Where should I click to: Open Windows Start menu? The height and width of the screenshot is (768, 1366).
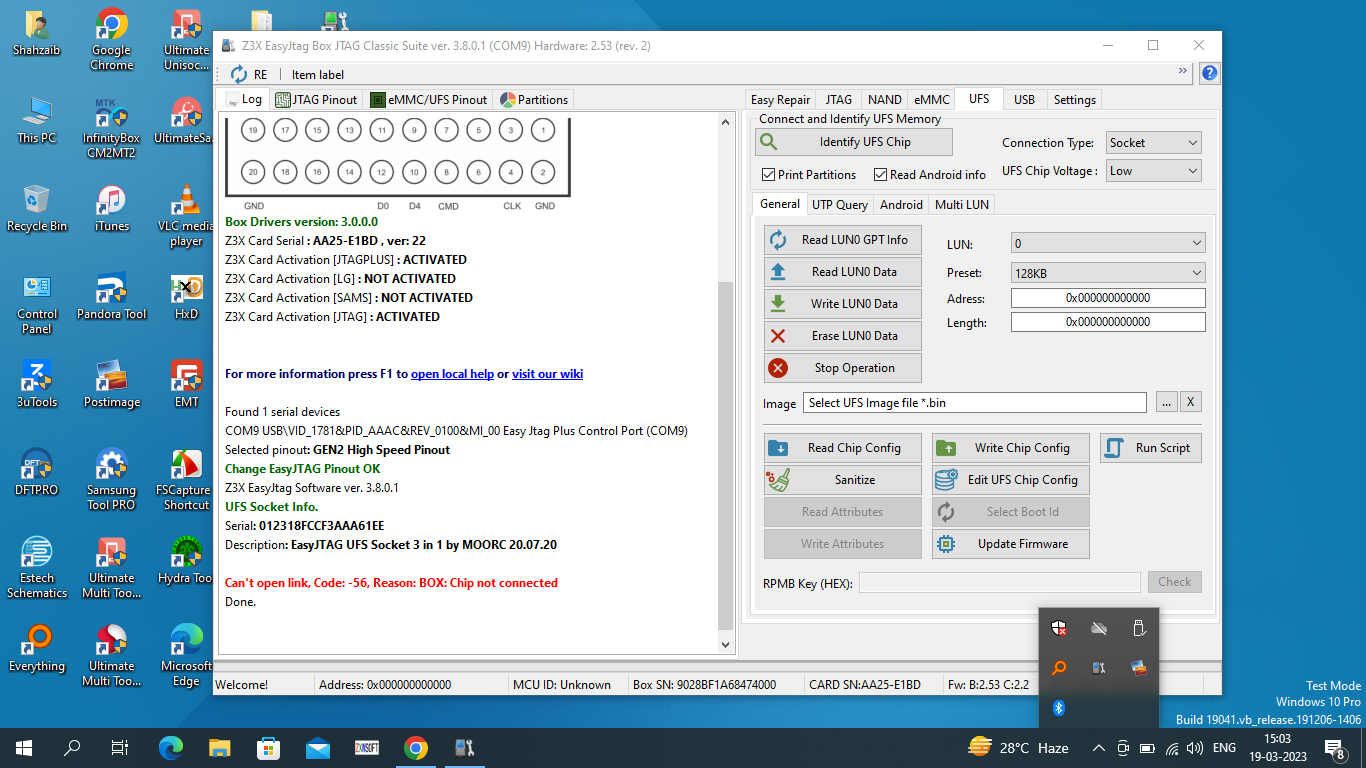pyautogui.click(x=24, y=748)
